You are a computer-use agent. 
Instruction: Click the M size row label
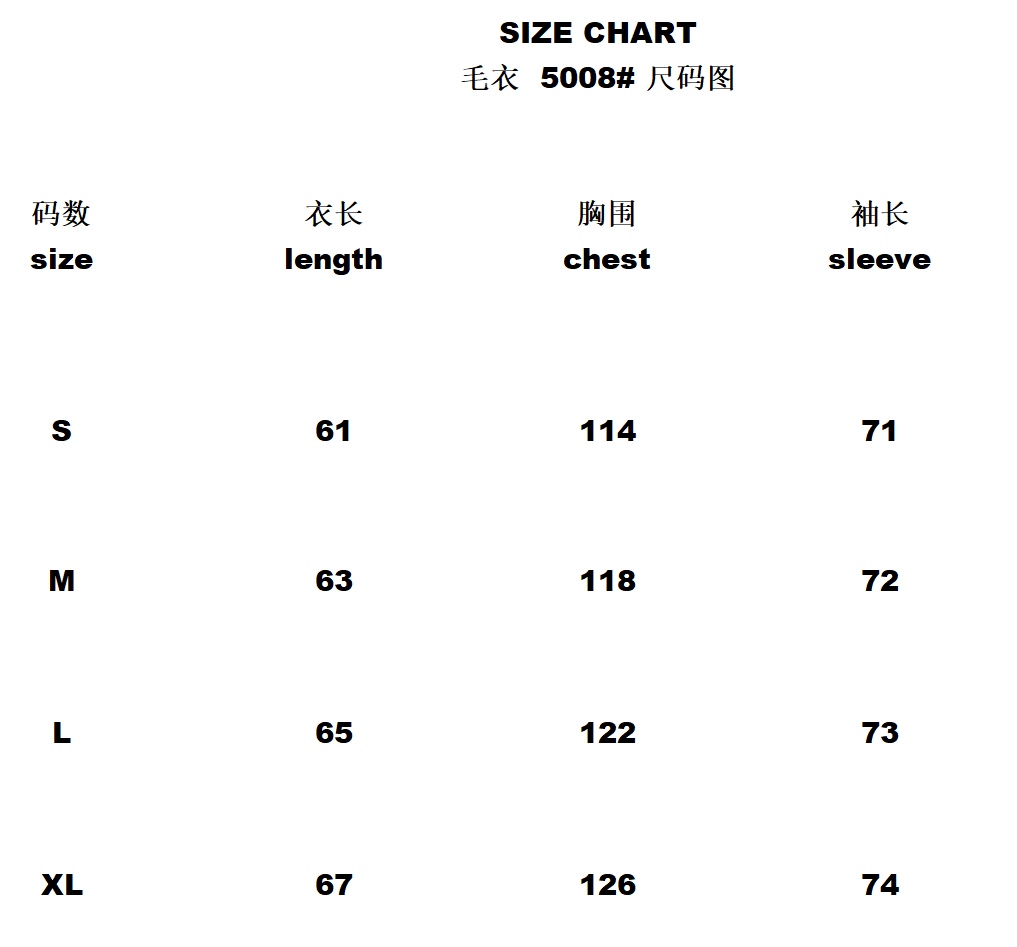61,581
